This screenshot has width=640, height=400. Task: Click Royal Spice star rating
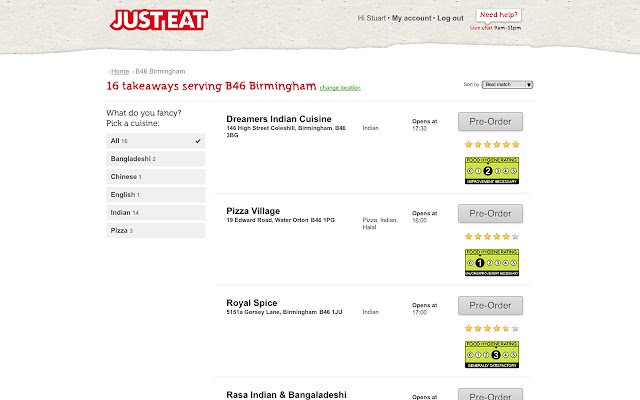click(492, 328)
